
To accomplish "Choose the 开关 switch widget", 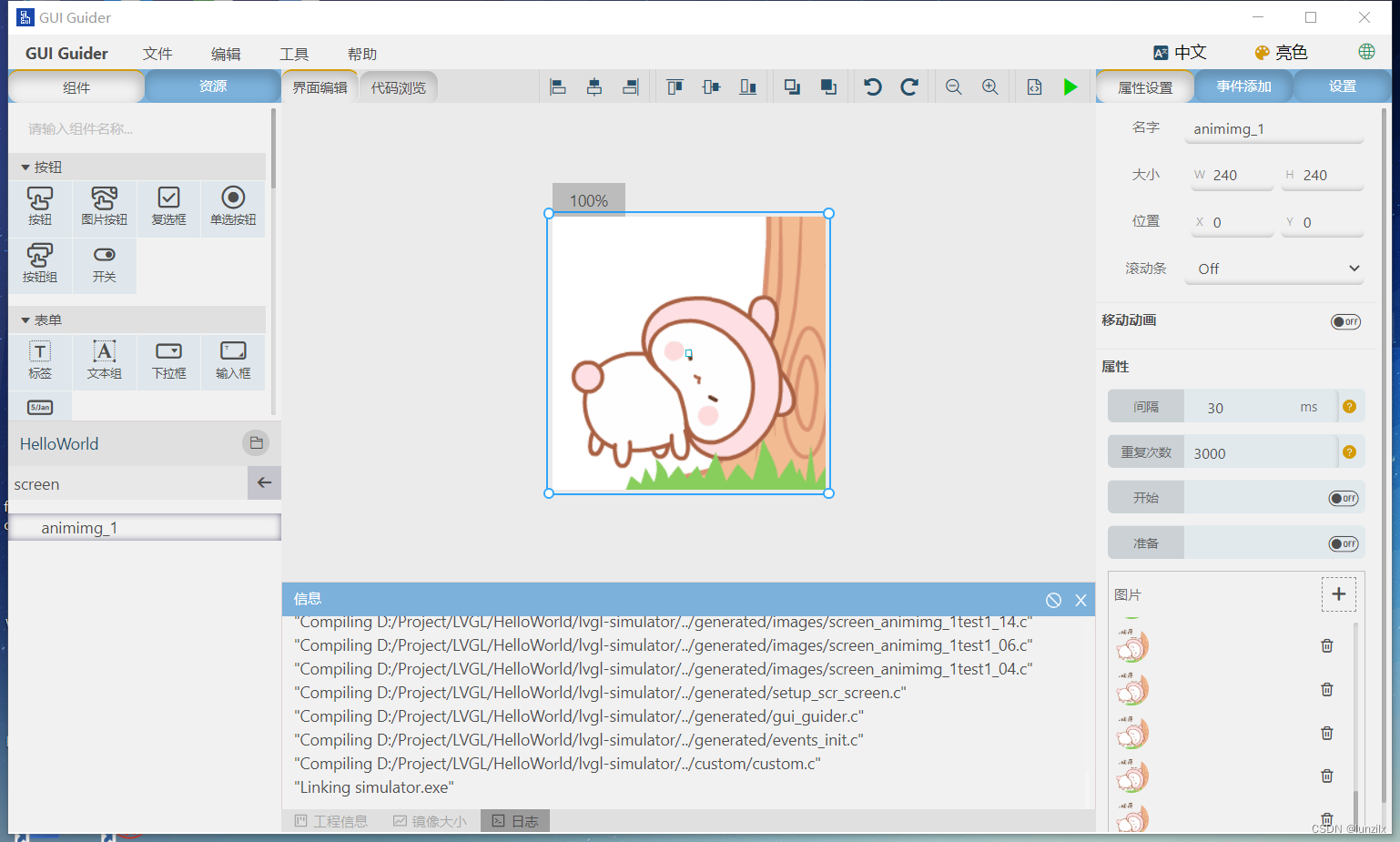I will (x=104, y=264).
